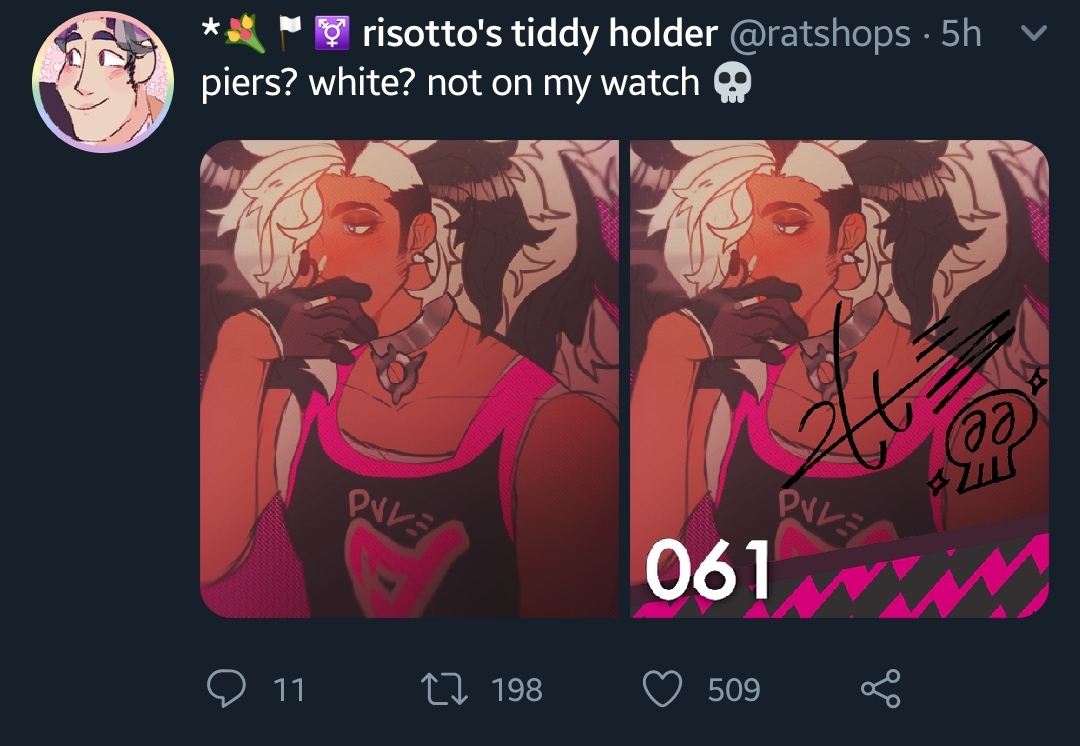Click the bouquet emoji in display name
The image size is (1080, 746).
coord(245,33)
